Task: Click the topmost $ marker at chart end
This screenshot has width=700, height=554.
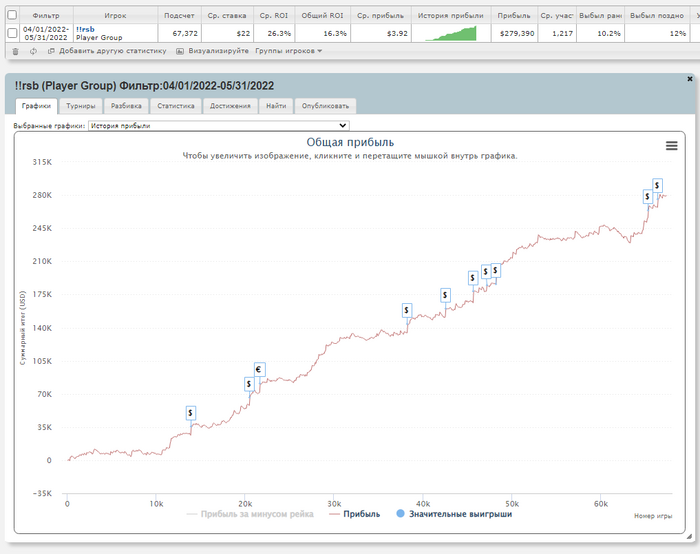Action: click(657, 185)
